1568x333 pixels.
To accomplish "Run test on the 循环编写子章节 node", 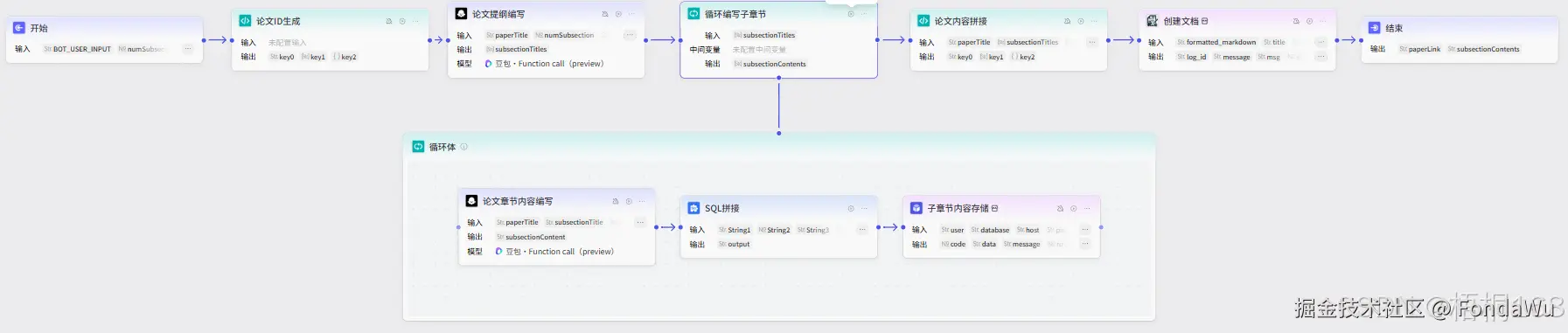I will click(851, 14).
